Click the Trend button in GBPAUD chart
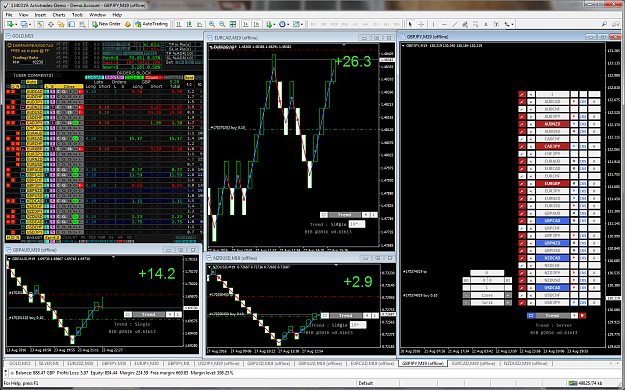 point(148,314)
